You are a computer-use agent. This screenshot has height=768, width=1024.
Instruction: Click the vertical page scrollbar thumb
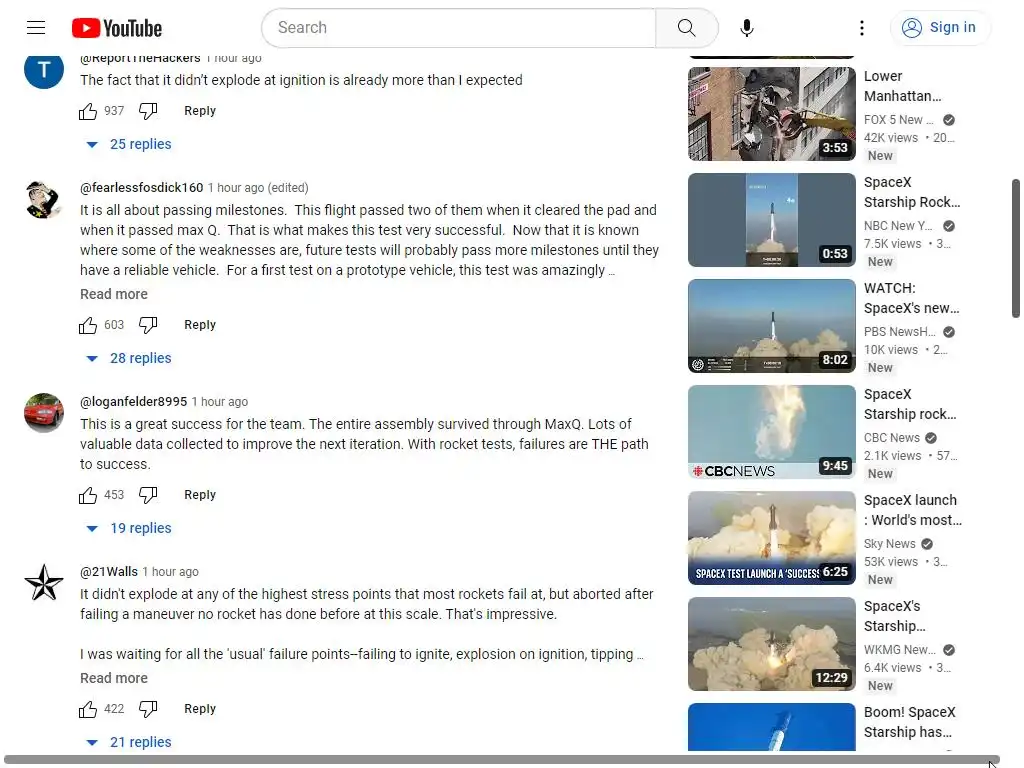point(1016,248)
